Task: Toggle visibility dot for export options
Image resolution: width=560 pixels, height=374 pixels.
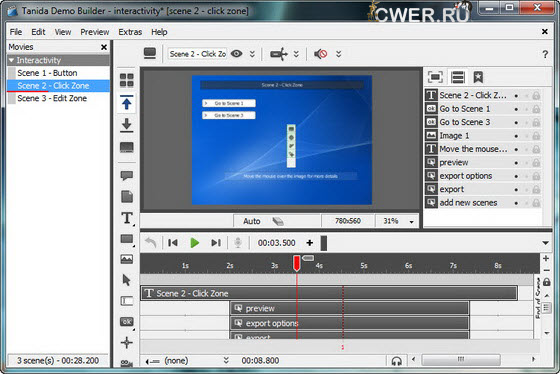Action: pos(516,176)
